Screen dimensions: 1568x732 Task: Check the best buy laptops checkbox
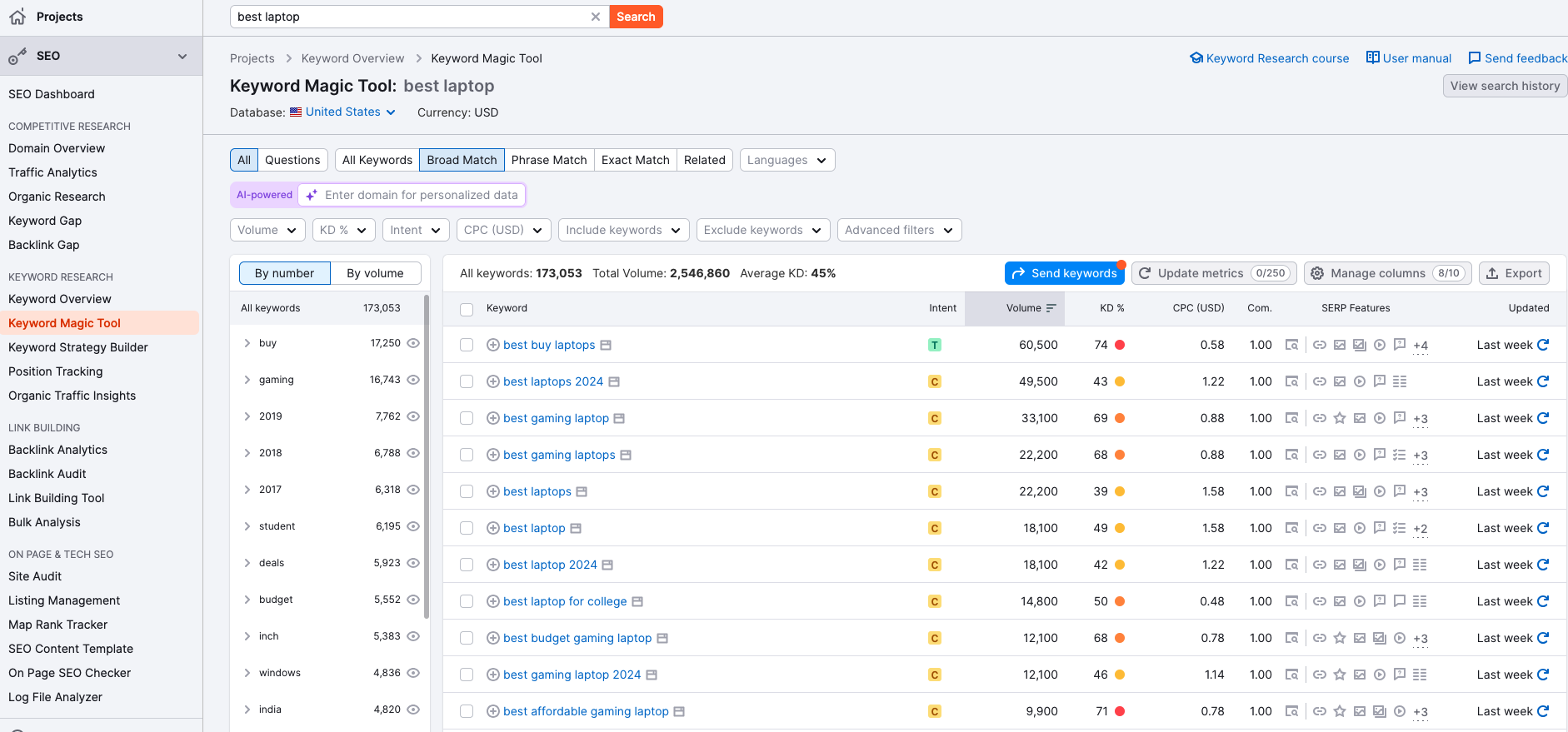(467, 345)
